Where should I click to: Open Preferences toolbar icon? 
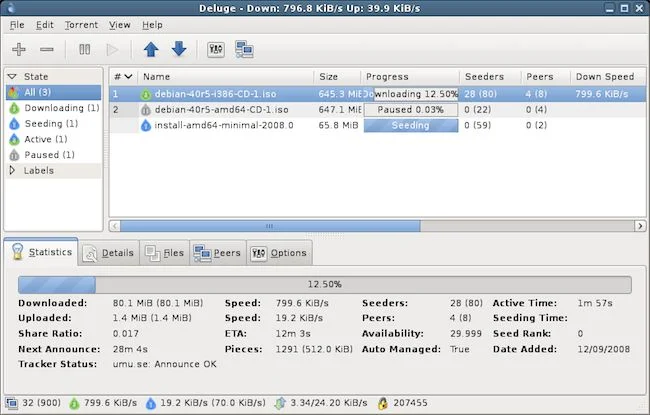[x=216, y=50]
